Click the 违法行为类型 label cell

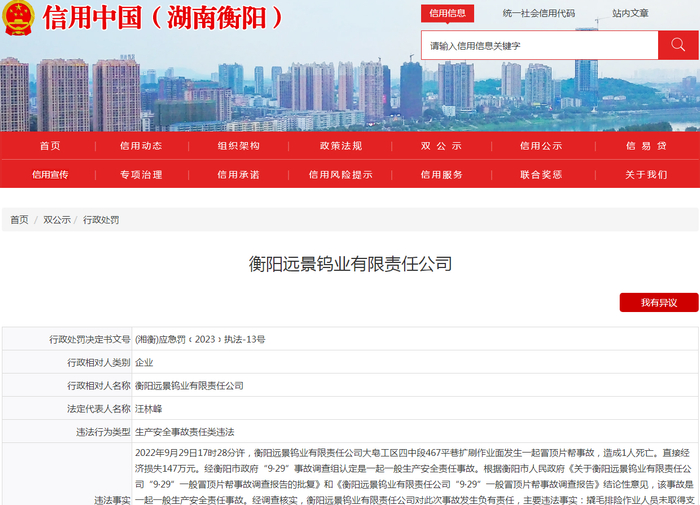[x=67, y=432]
